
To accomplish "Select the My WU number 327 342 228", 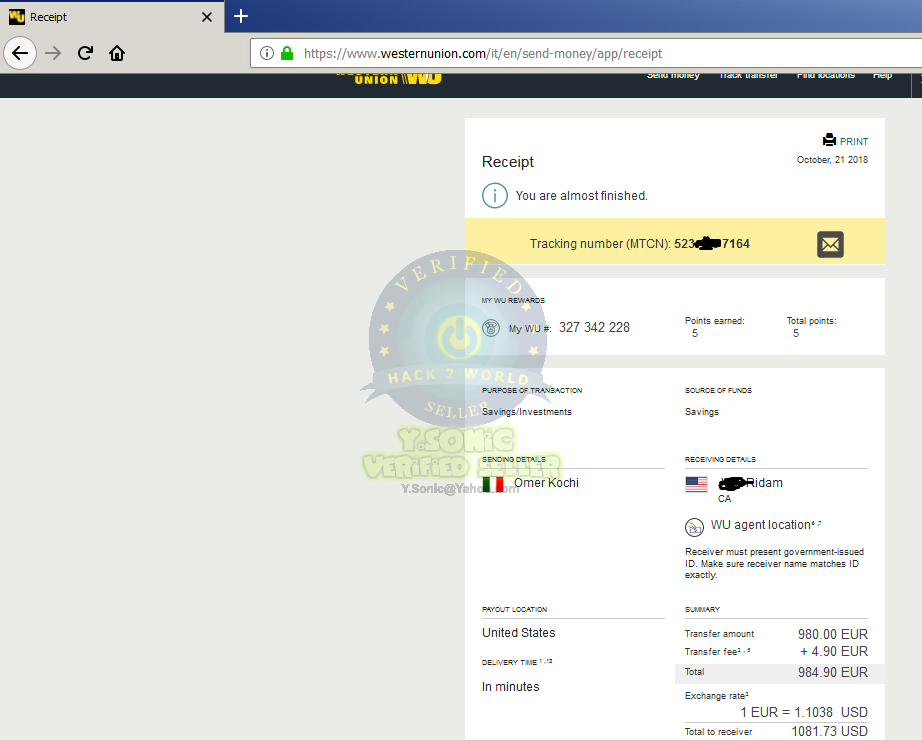I will click(594, 328).
